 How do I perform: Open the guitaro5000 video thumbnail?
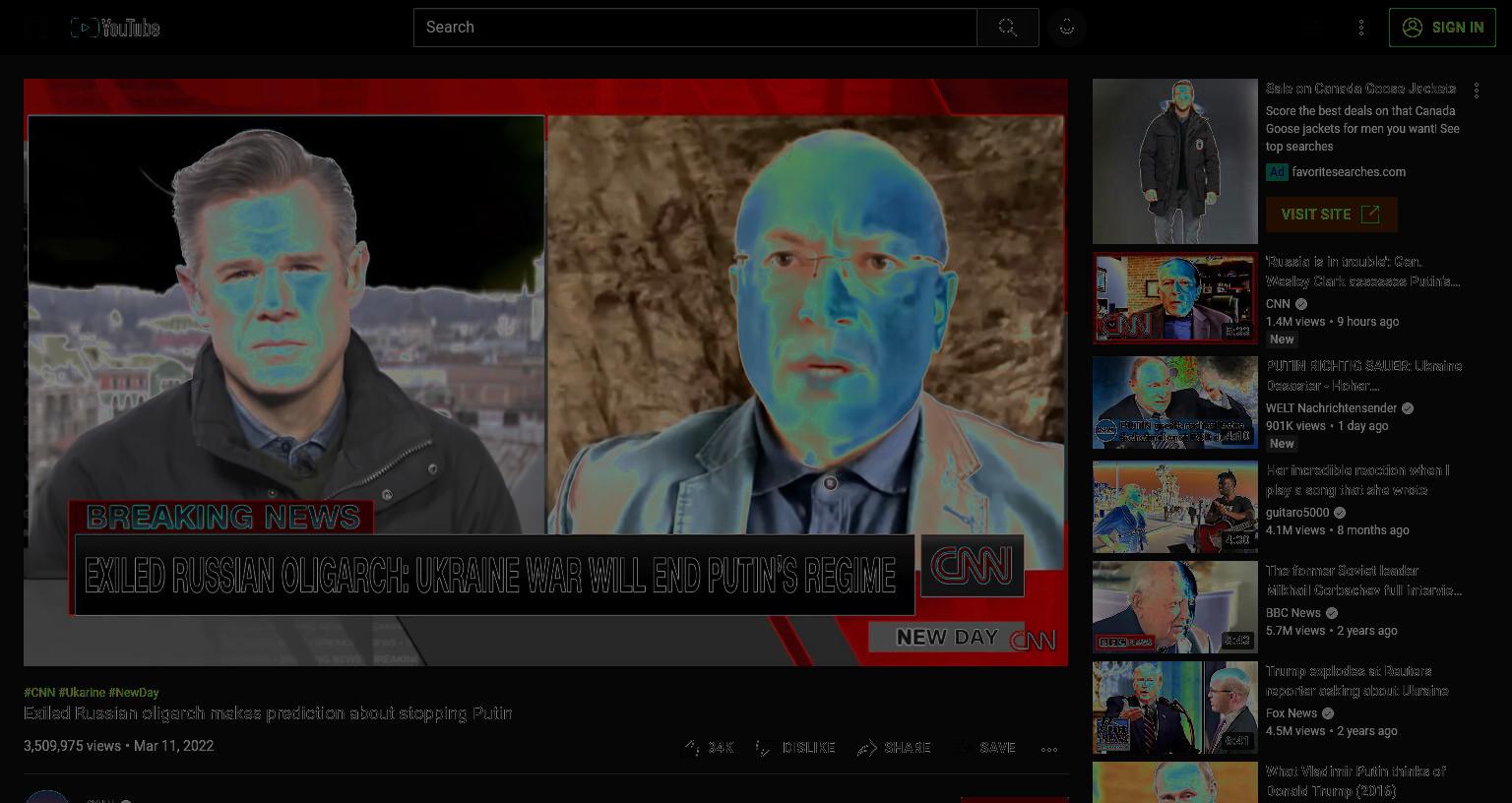coord(1175,507)
